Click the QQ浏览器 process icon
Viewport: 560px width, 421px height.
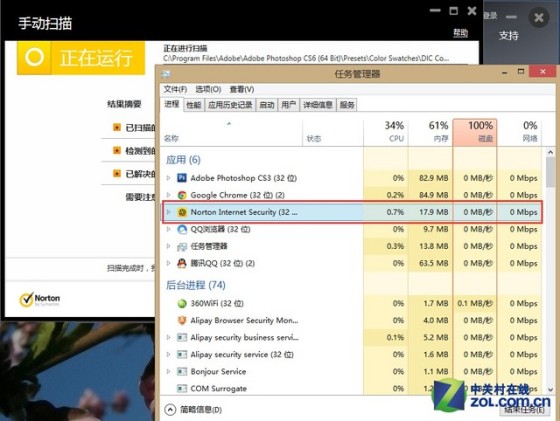[x=182, y=229]
